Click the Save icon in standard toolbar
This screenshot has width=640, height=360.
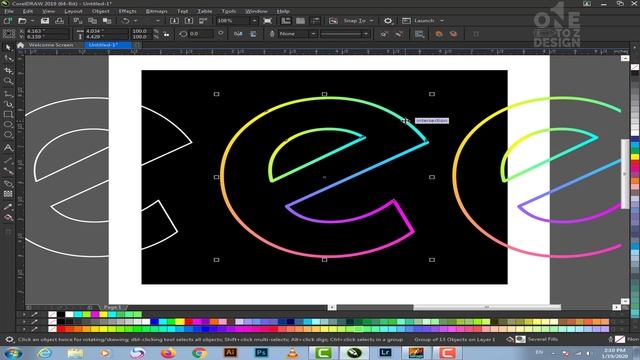tap(45, 20)
